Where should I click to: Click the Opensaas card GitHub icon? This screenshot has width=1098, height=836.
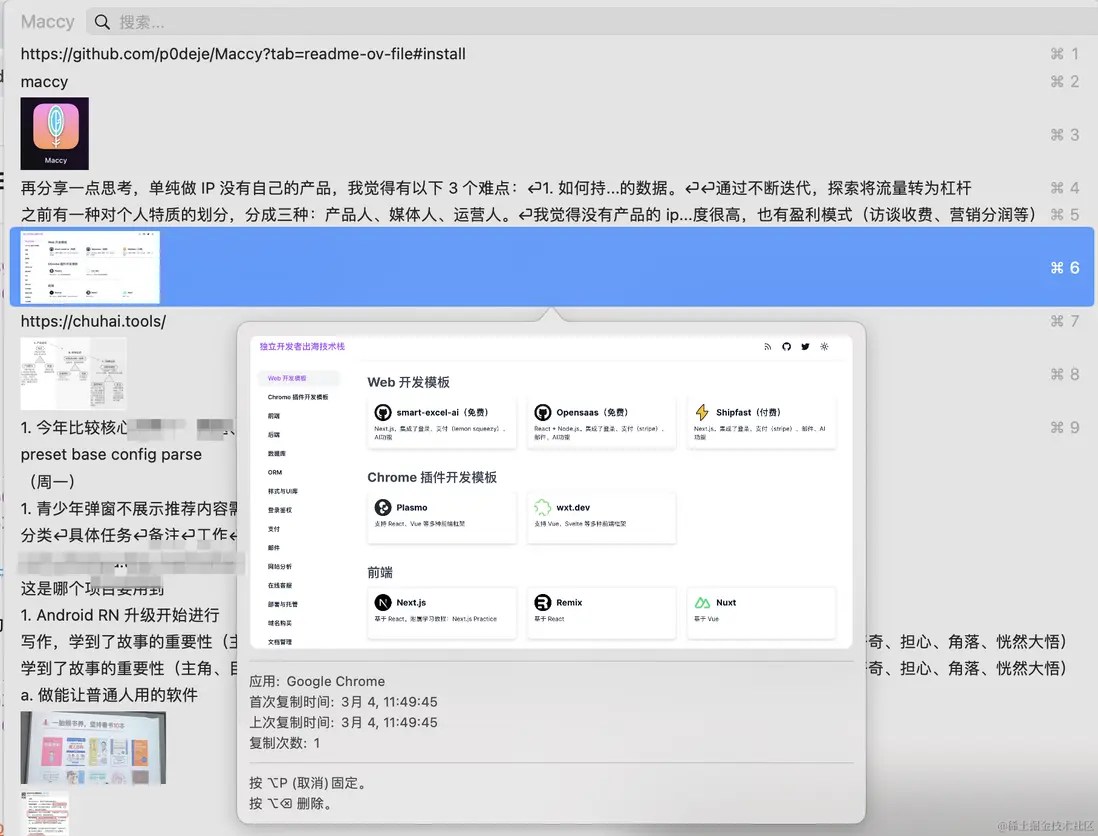click(543, 412)
